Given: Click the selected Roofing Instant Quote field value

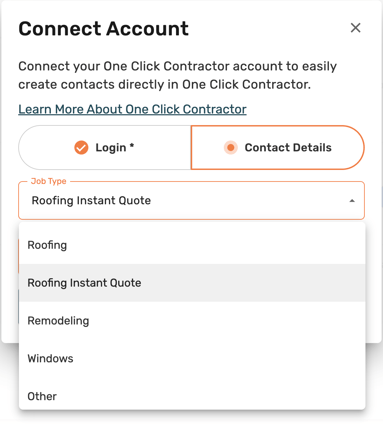Looking at the screenshot, I should coord(91,200).
